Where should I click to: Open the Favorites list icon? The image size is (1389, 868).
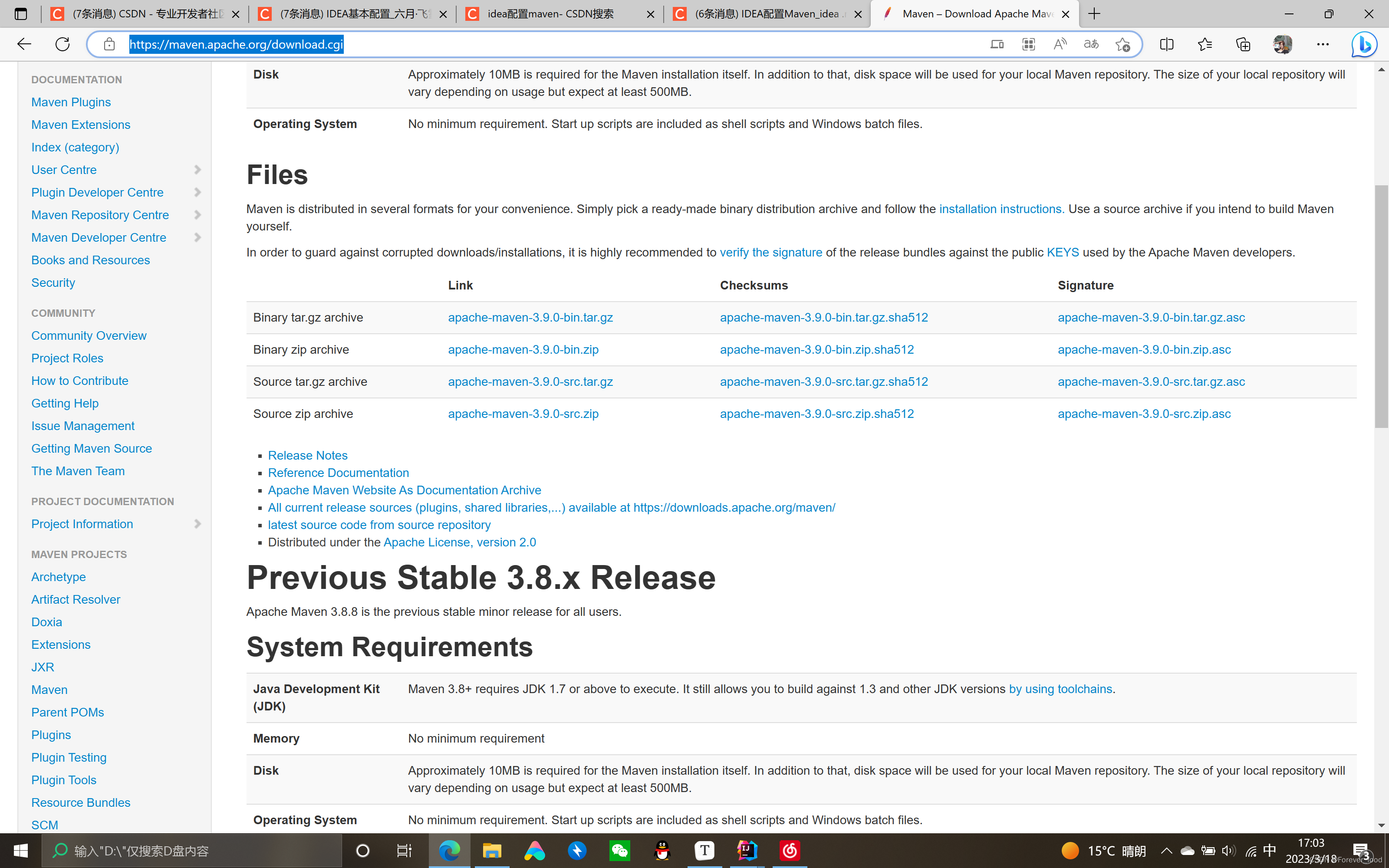coord(1205,44)
